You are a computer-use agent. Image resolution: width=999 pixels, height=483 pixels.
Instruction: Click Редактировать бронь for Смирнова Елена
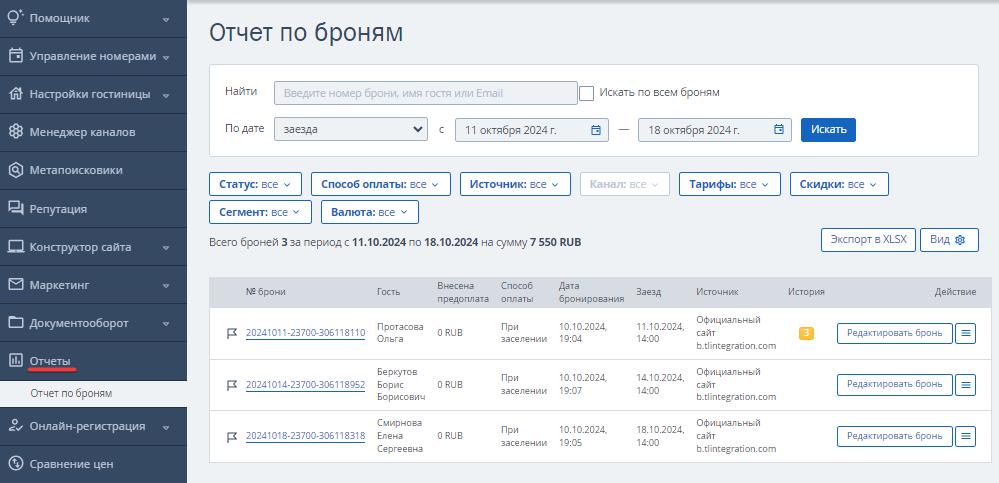895,436
